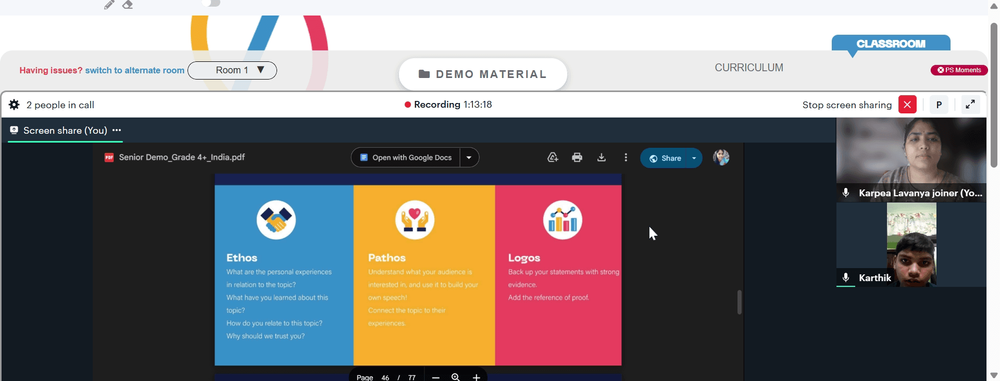This screenshot has width=1000, height=381.
Task: Click text Why should we trust you?
Action: [265, 336]
